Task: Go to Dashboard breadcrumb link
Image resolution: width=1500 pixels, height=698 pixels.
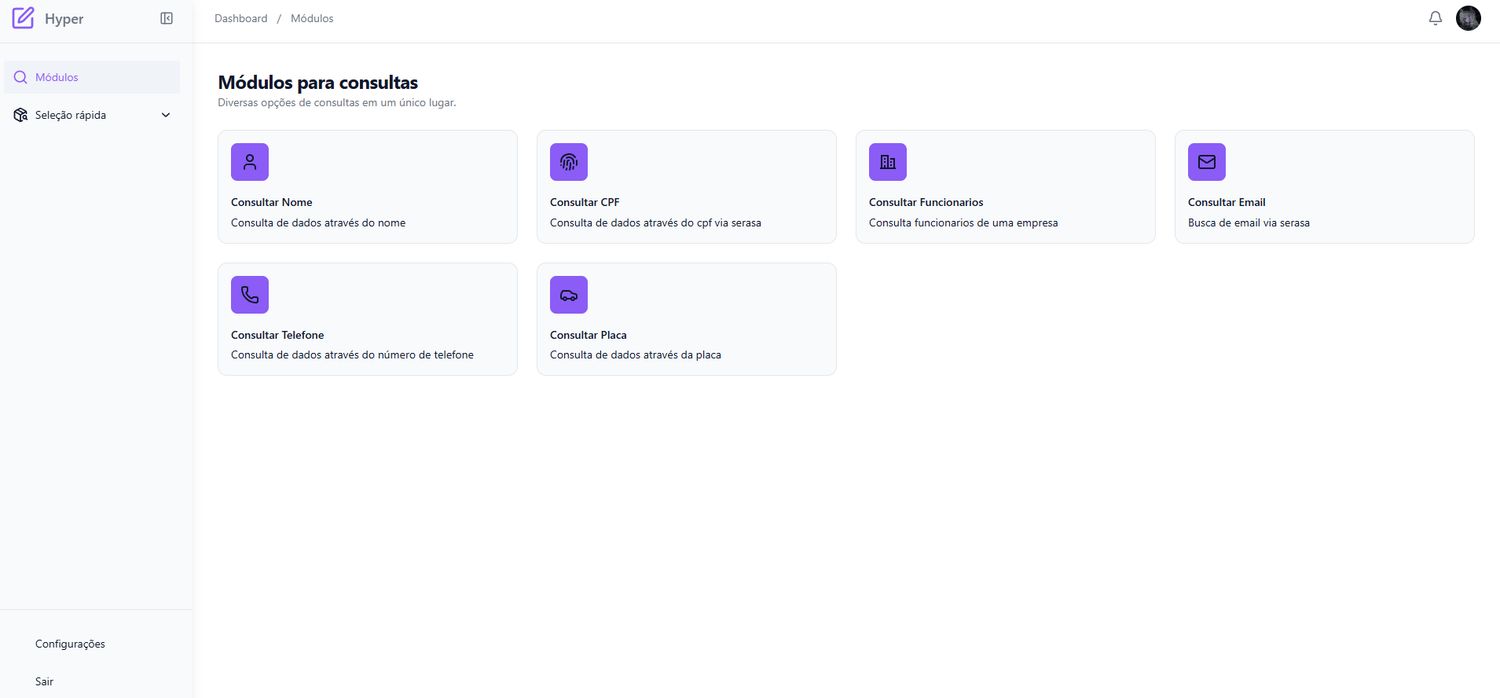Action: click(241, 19)
